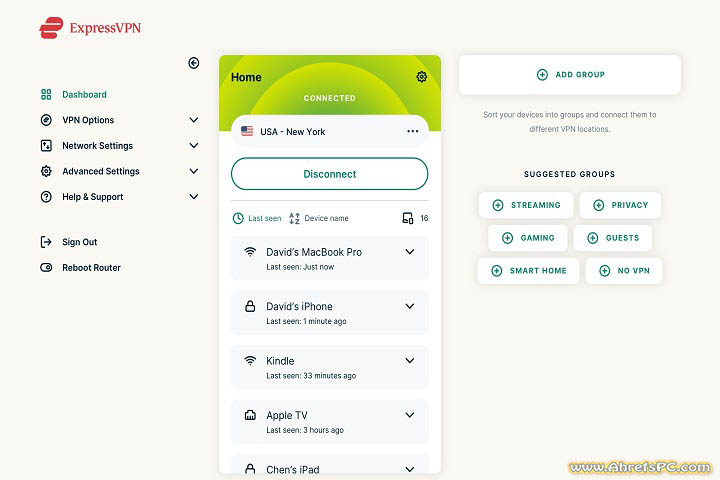Add the suggested NO VPN group

[624, 271]
